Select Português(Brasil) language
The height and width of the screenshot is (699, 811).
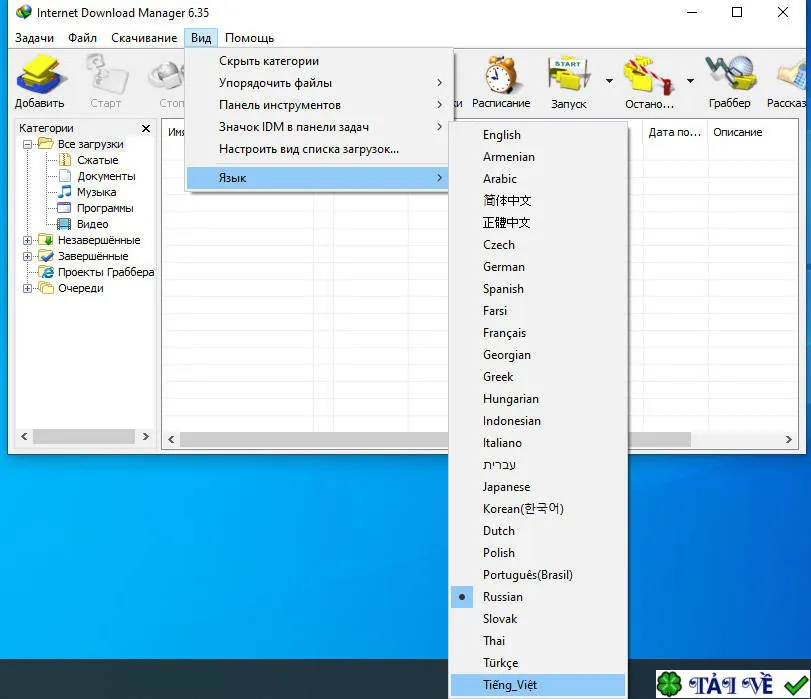point(538,574)
